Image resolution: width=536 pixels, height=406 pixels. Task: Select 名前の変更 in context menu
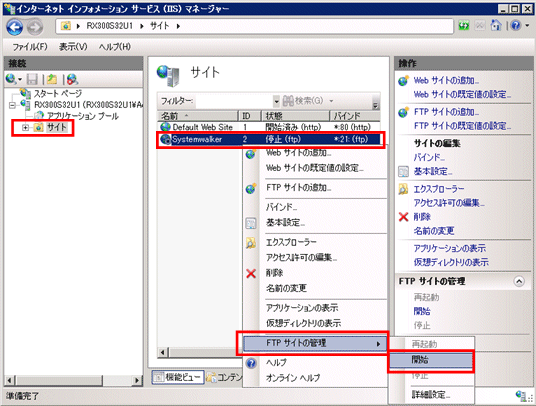point(286,288)
